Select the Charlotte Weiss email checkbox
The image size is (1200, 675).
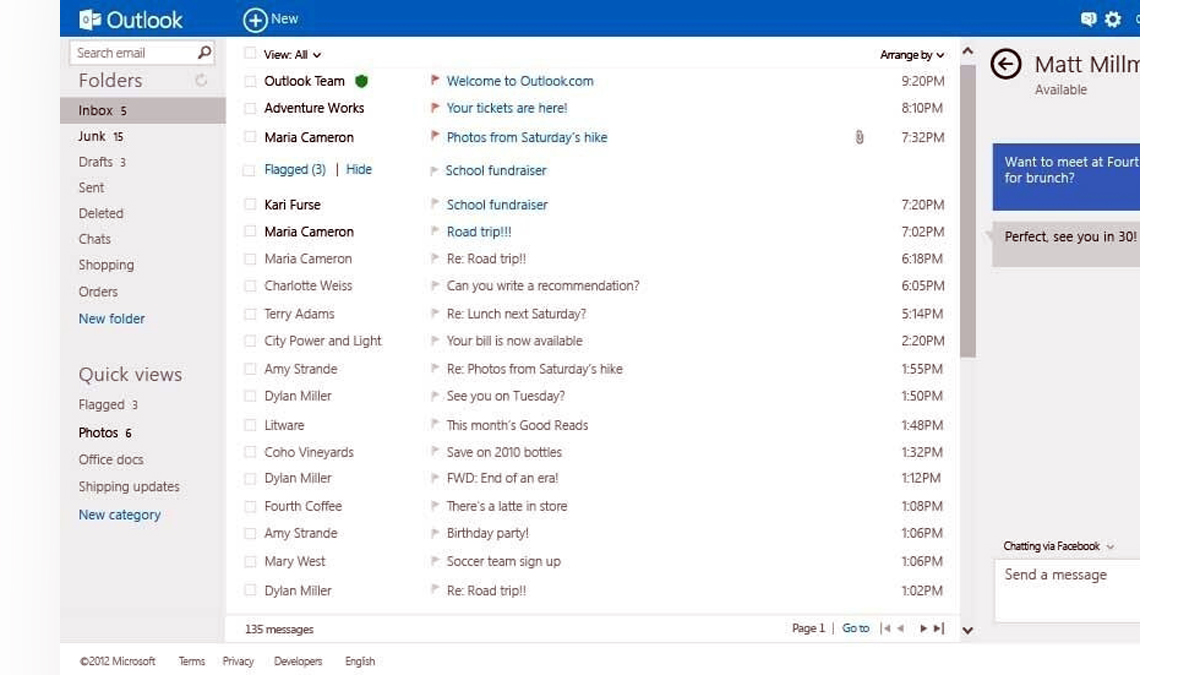(250, 286)
